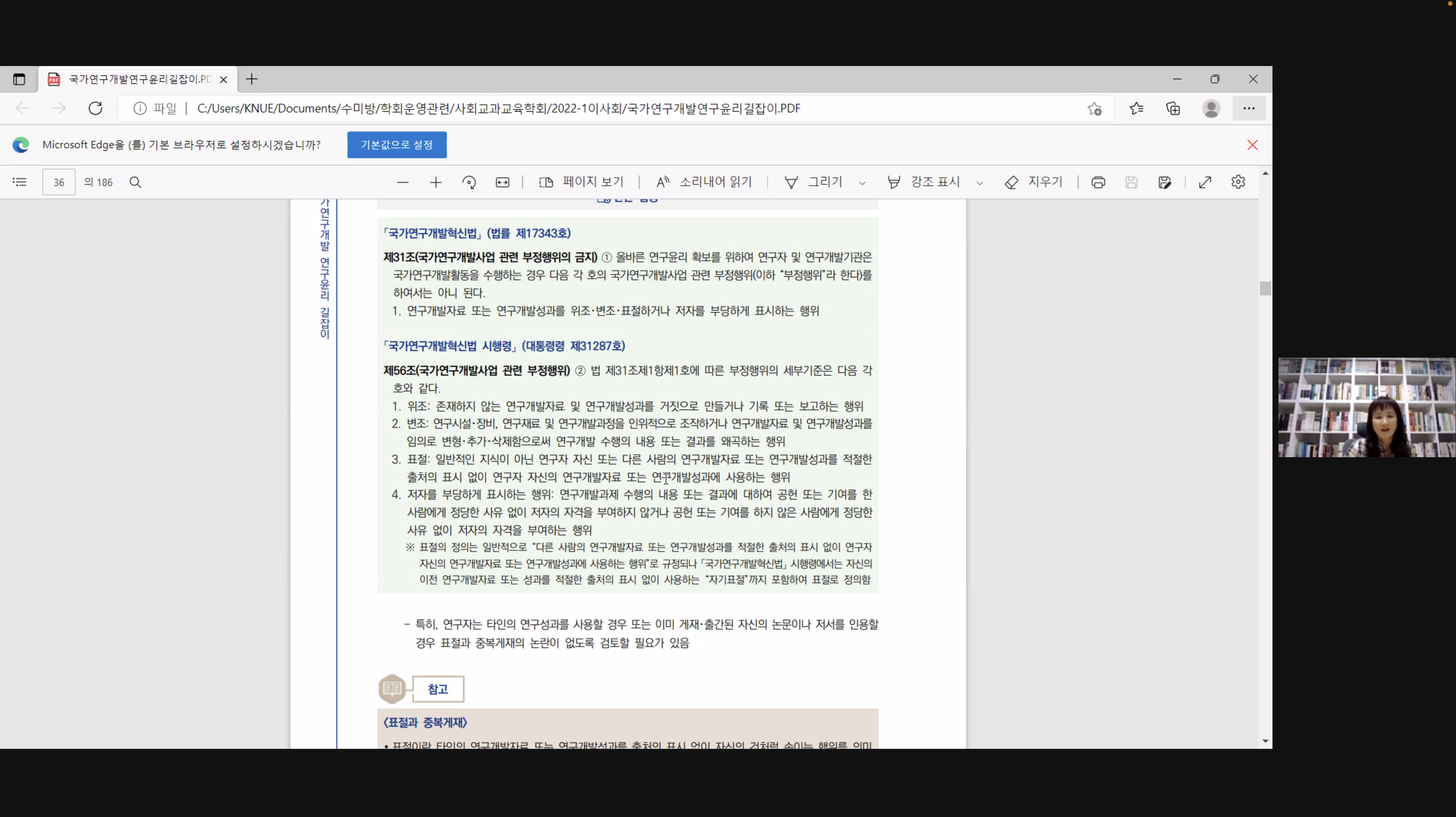
Task: Click the 〈표절과 중복게재〉 heading
Action: tap(425, 723)
